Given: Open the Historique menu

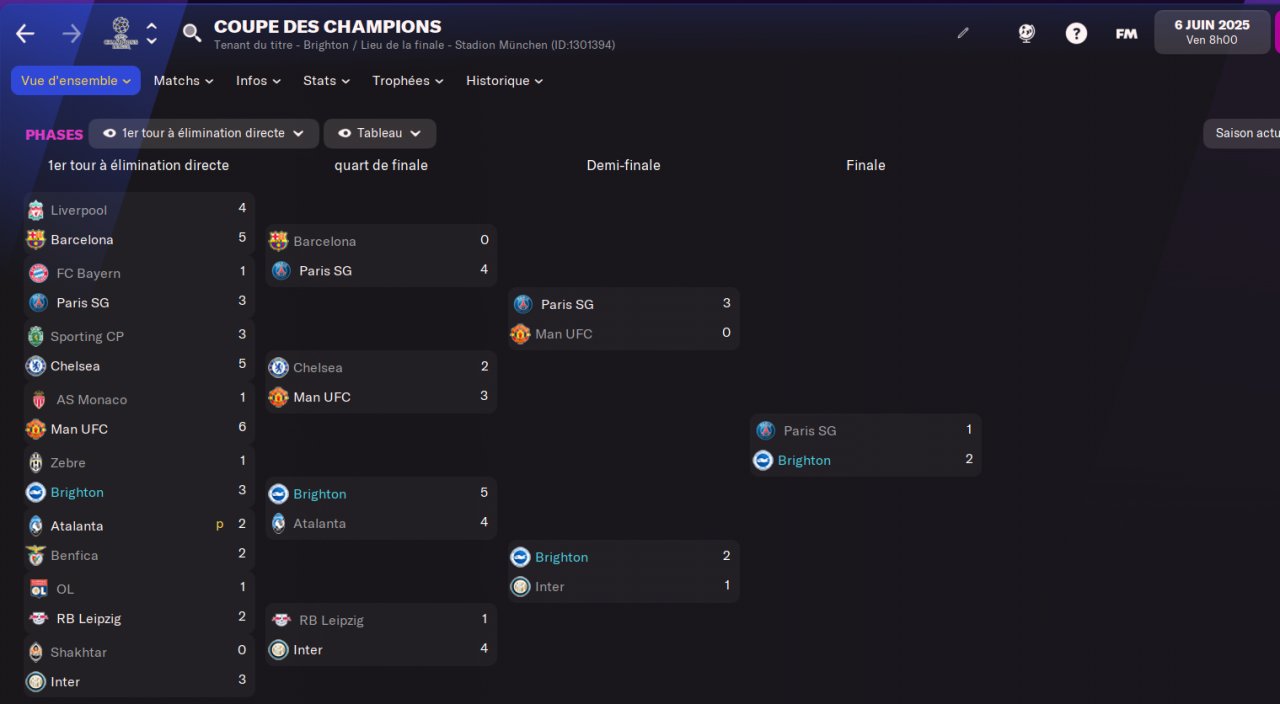Looking at the screenshot, I should click(x=504, y=81).
